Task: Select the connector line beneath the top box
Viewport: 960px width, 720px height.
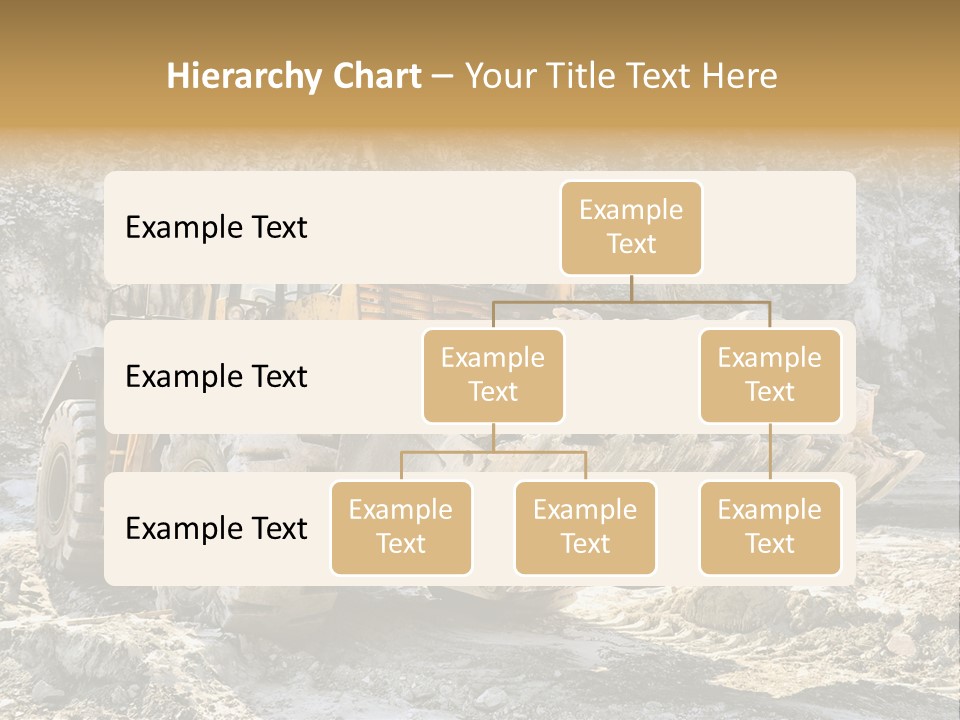Action: click(x=631, y=289)
